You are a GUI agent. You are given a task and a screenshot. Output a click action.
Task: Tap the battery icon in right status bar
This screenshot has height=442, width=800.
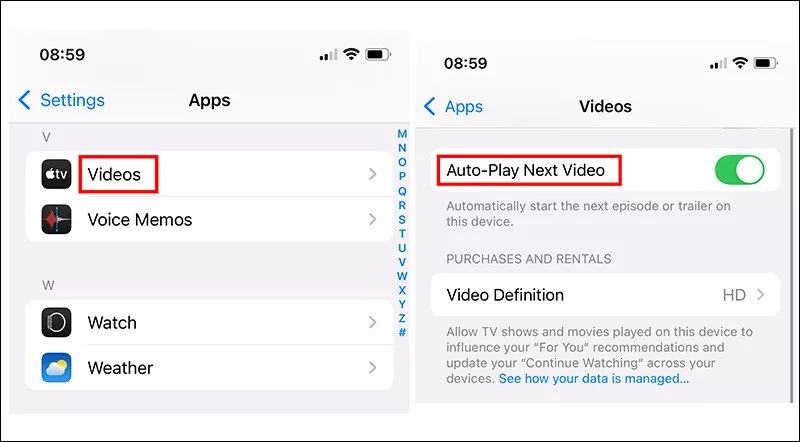pos(767,62)
